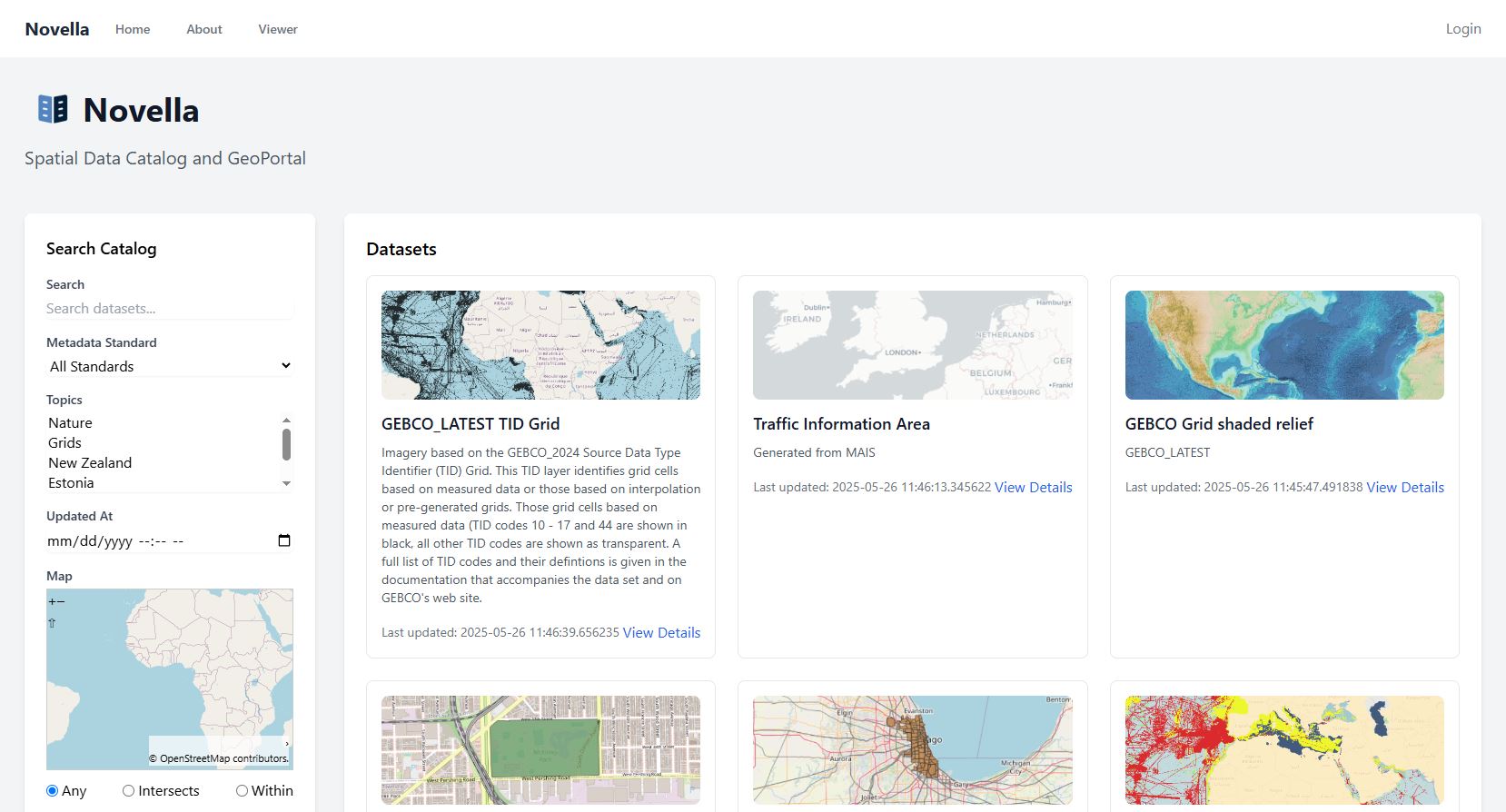1506x812 pixels.
Task: Zoom in on the search map
Action: point(52,601)
